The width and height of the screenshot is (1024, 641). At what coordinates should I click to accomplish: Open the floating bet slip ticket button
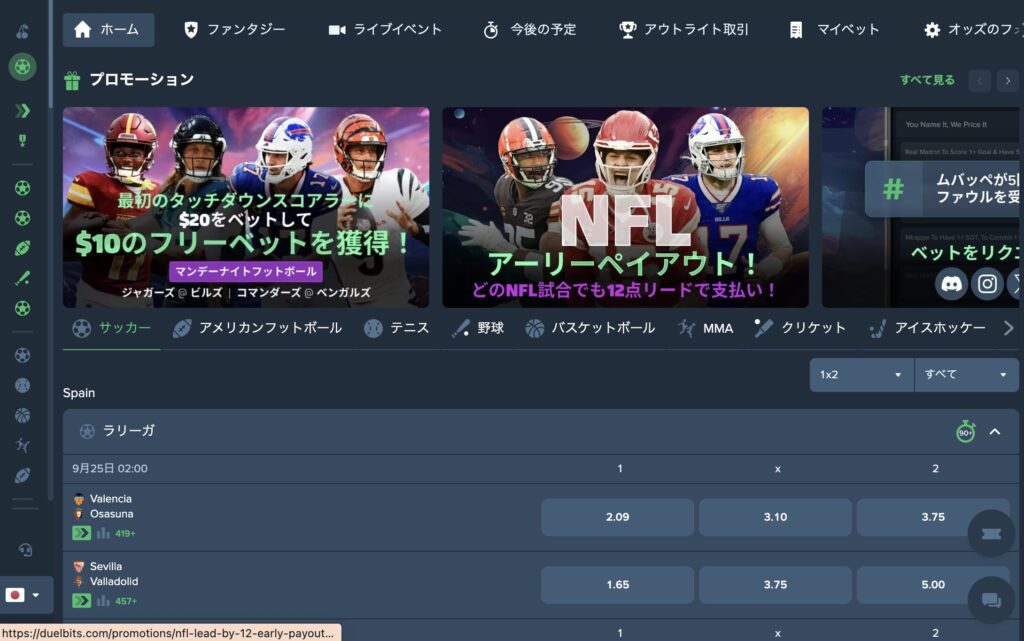pyautogui.click(x=991, y=533)
